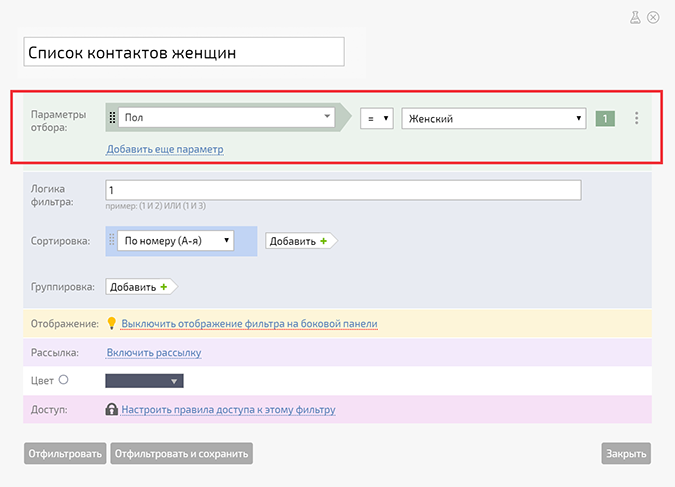Expand the Пол parameter dropdown
Image resolution: width=675 pixels, height=487 pixels.
coord(226,118)
